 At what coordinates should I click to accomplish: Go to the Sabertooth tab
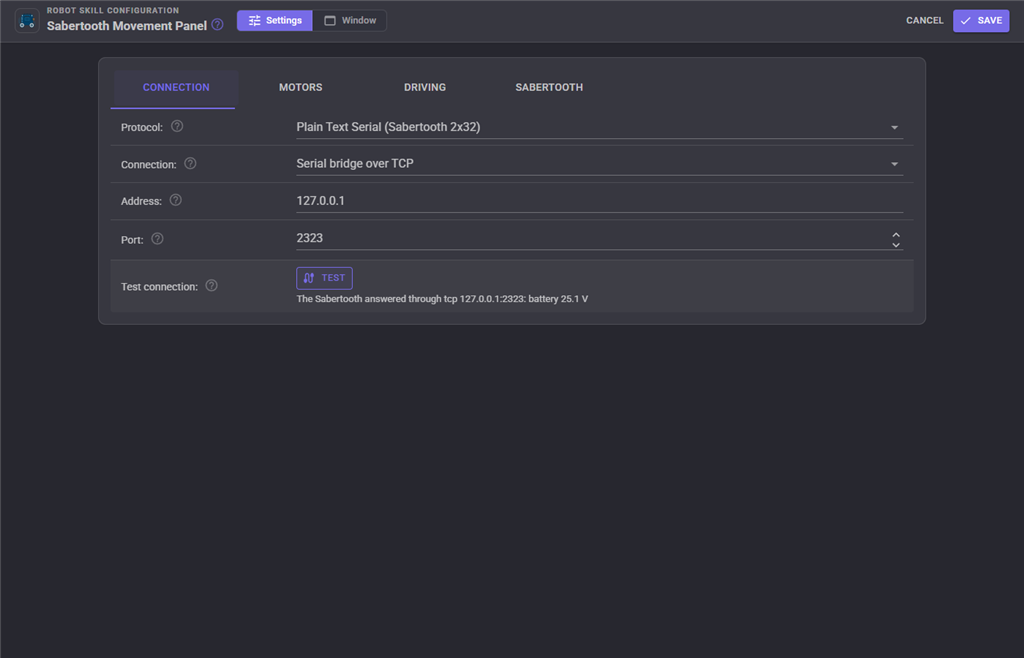coord(549,87)
